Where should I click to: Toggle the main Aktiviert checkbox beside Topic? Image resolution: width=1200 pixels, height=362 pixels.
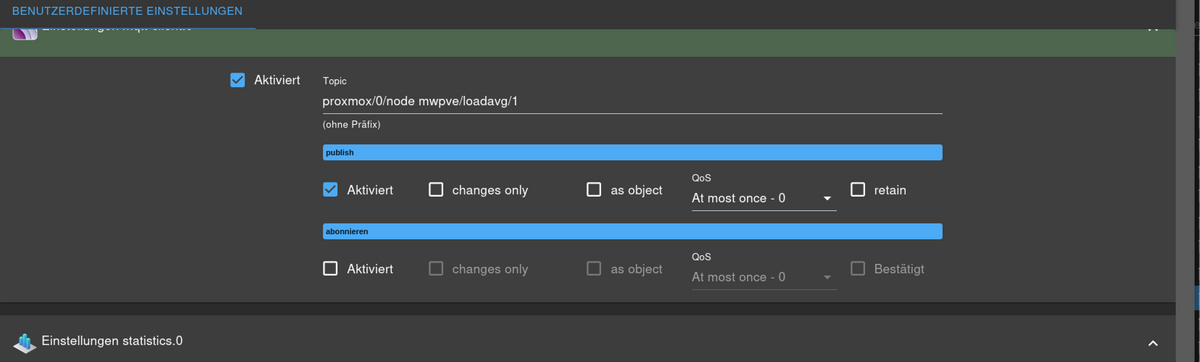click(238, 80)
